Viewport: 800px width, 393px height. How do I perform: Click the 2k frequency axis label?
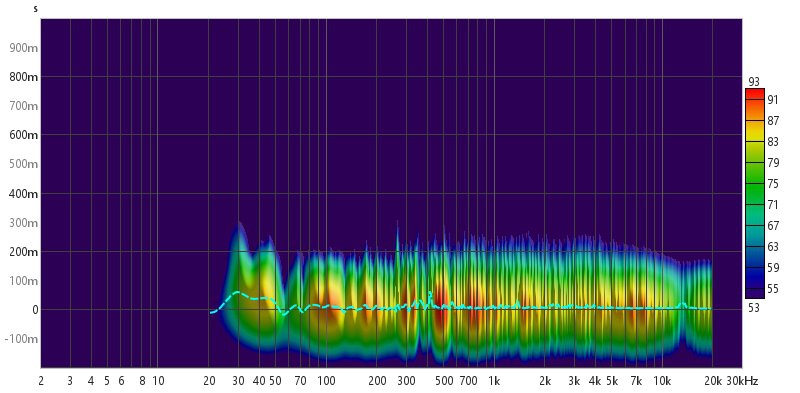(545, 381)
